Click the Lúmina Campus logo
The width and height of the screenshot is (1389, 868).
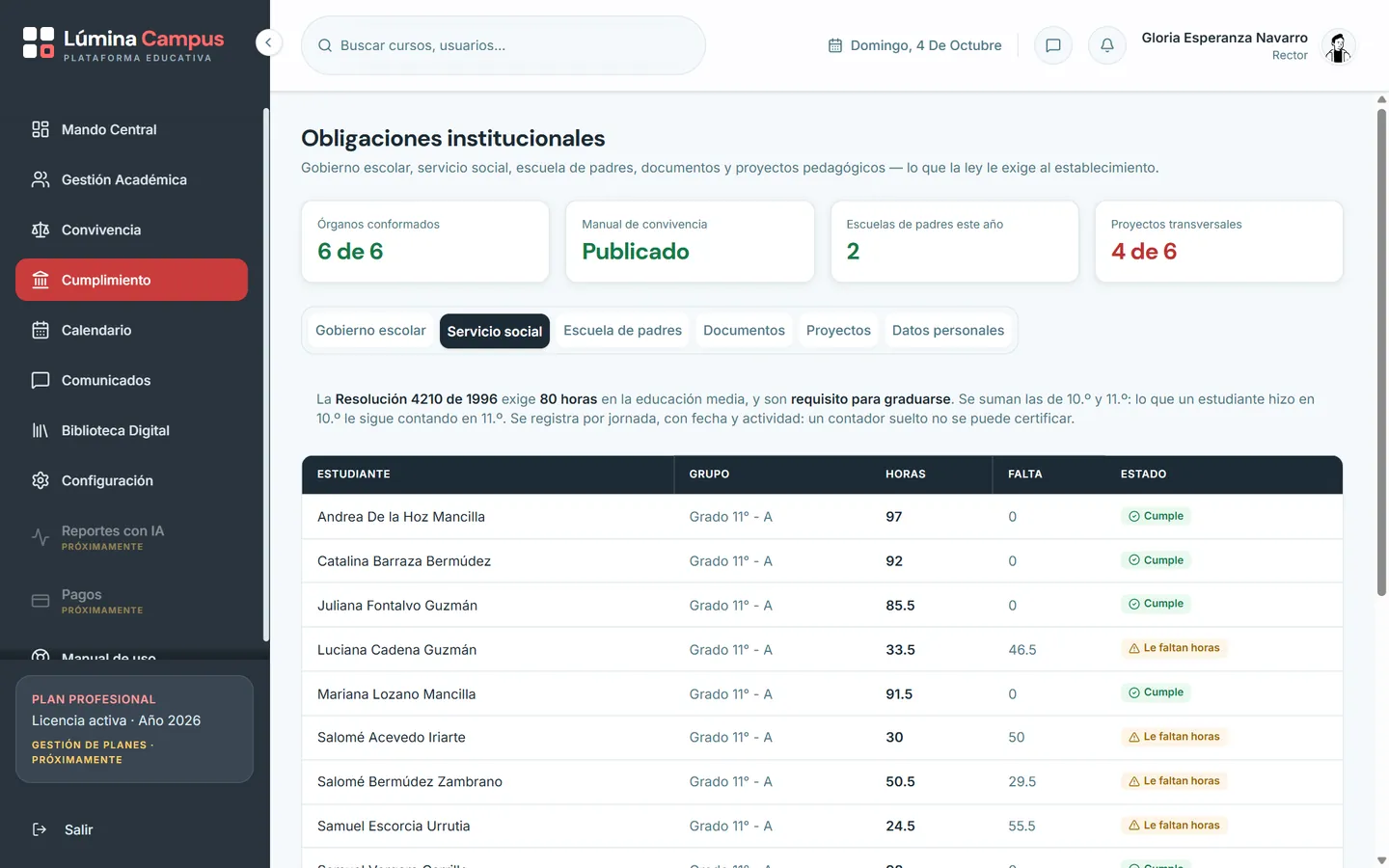pos(123,43)
